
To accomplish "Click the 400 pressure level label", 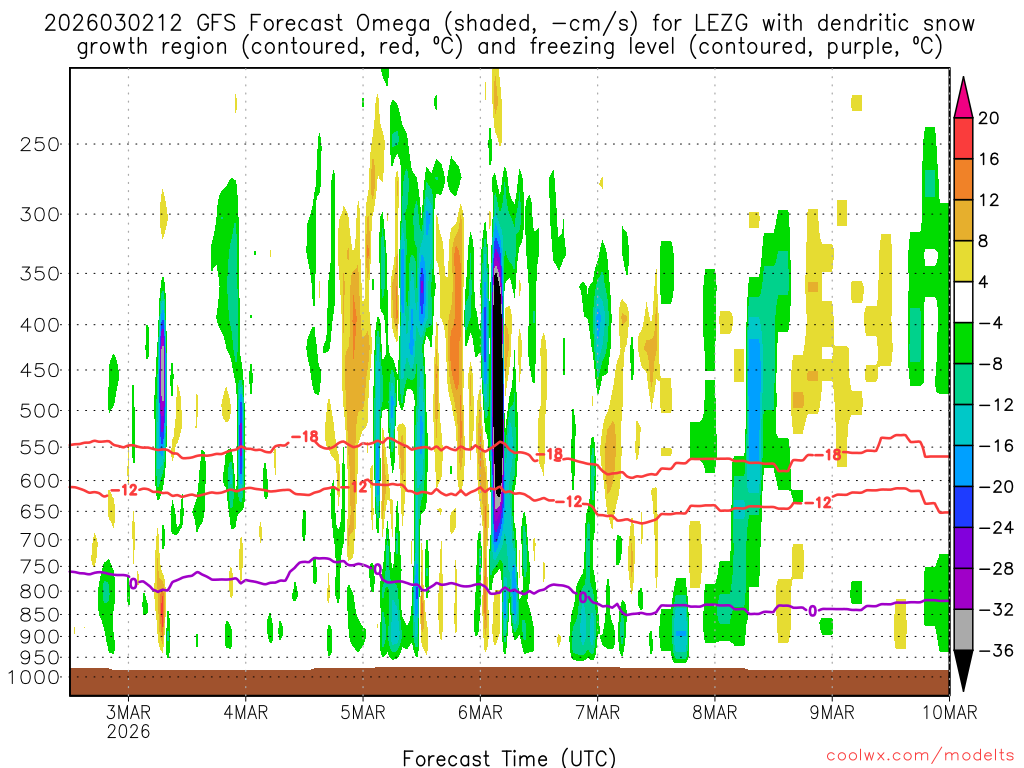I will pos(40,325).
